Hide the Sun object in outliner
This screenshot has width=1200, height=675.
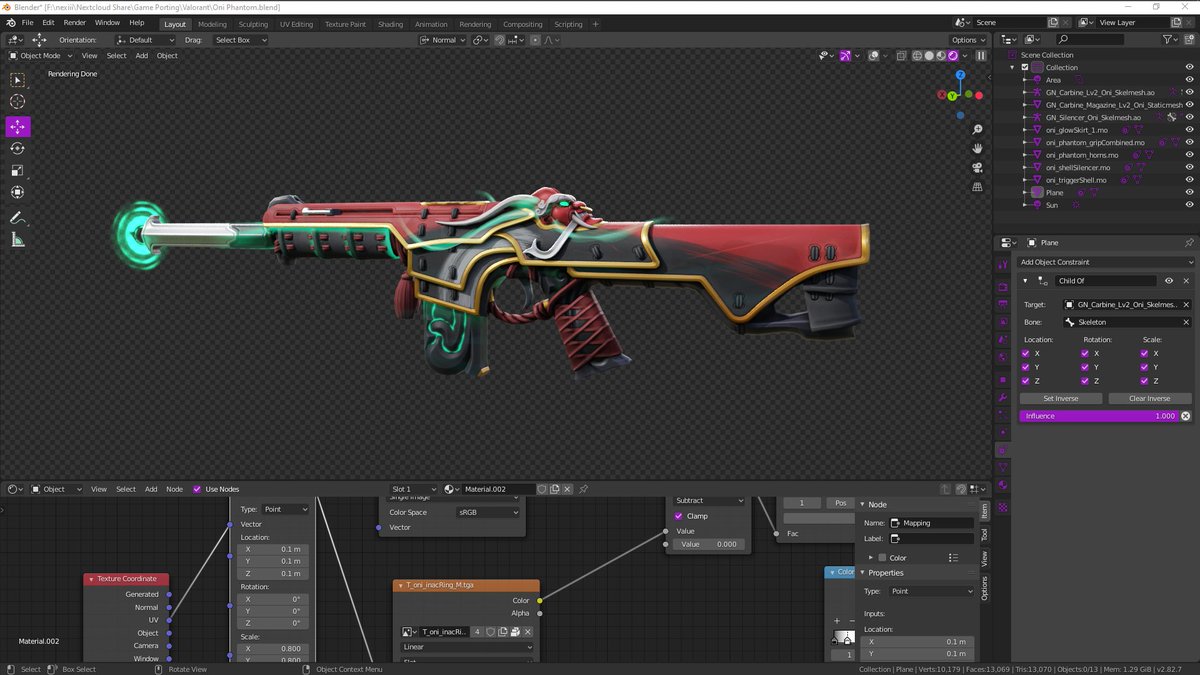1189,205
